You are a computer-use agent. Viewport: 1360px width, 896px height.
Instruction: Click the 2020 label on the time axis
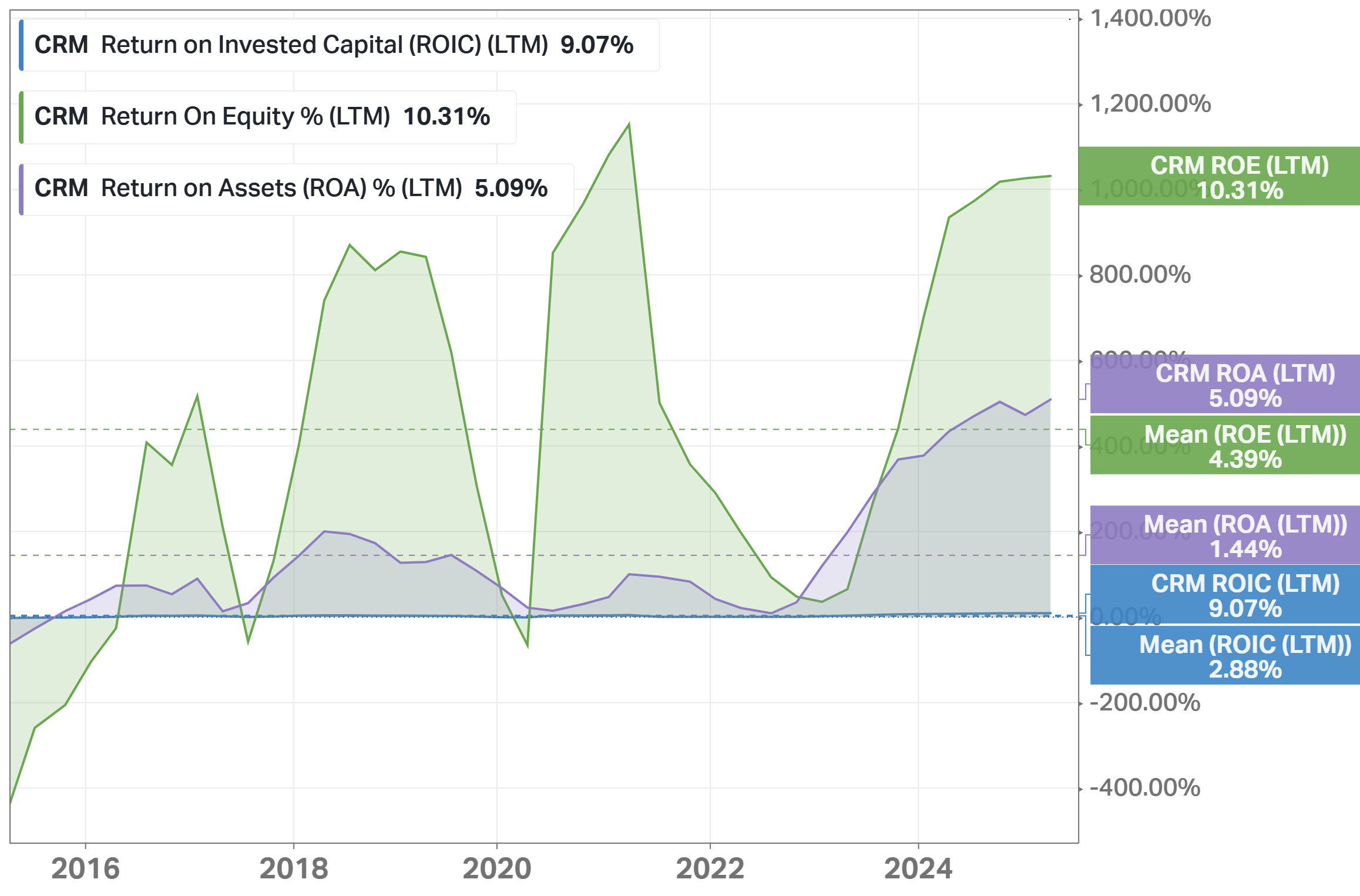pyautogui.click(x=497, y=868)
